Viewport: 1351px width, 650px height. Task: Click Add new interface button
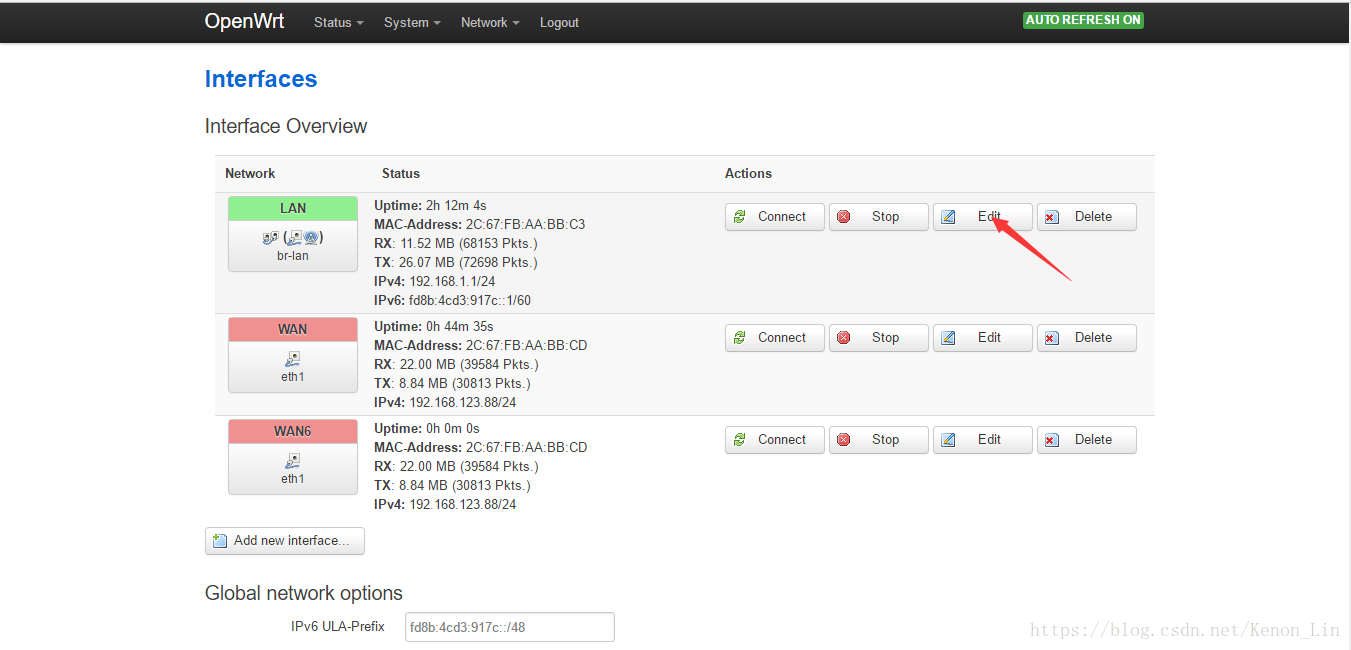(285, 541)
